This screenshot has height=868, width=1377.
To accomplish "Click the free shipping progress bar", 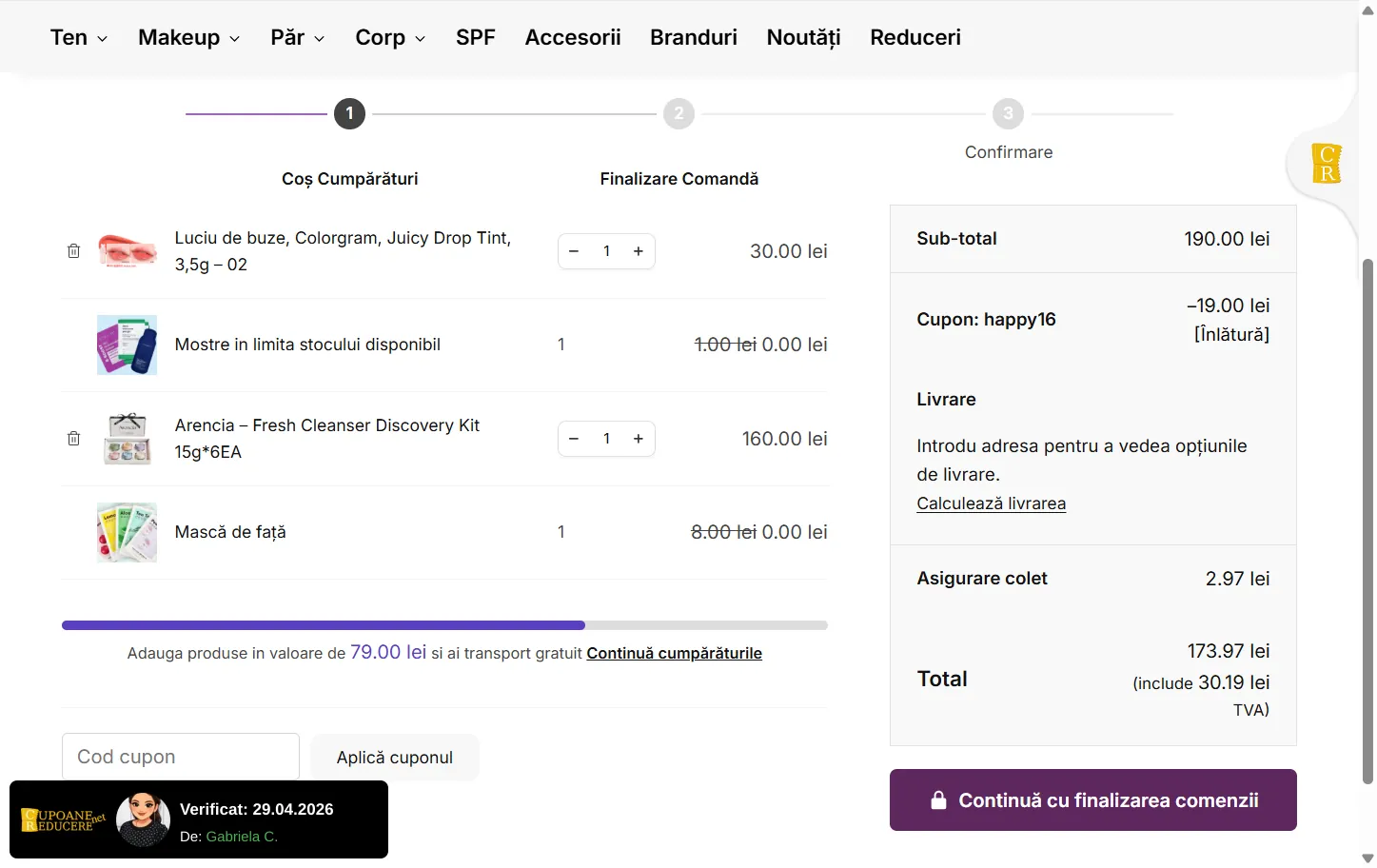I will pyautogui.click(x=444, y=625).
